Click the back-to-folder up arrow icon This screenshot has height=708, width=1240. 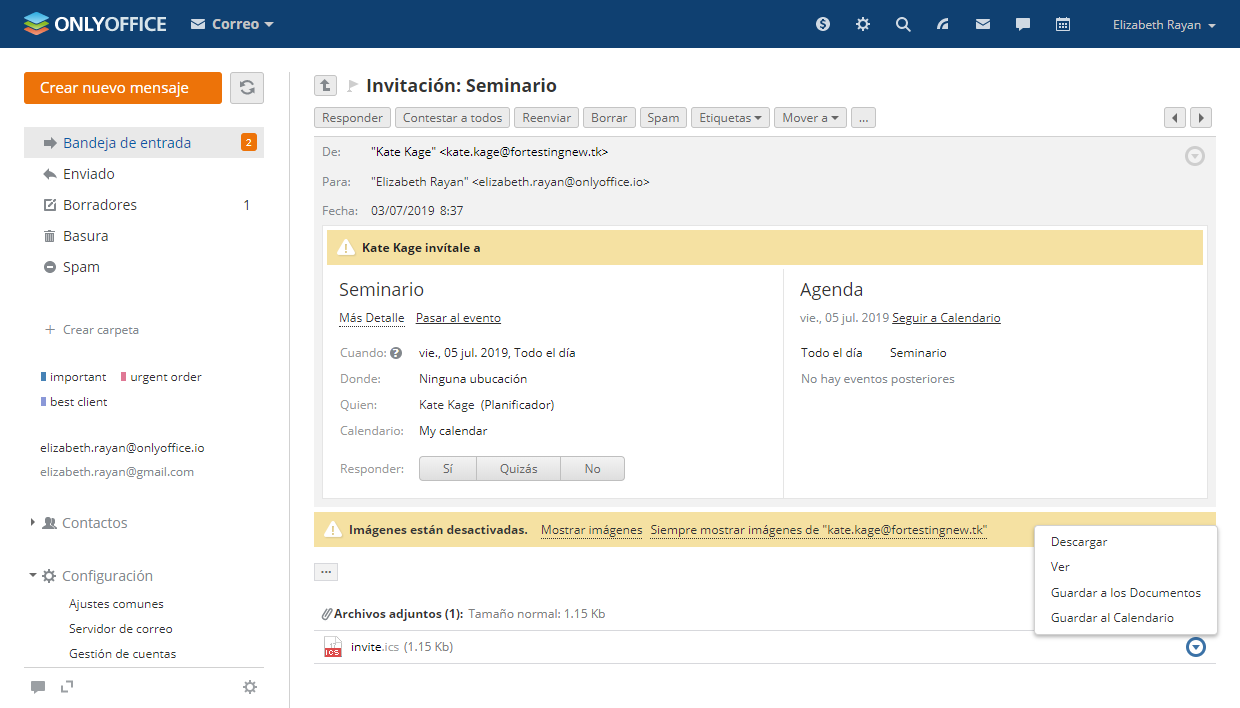[325, 86]
